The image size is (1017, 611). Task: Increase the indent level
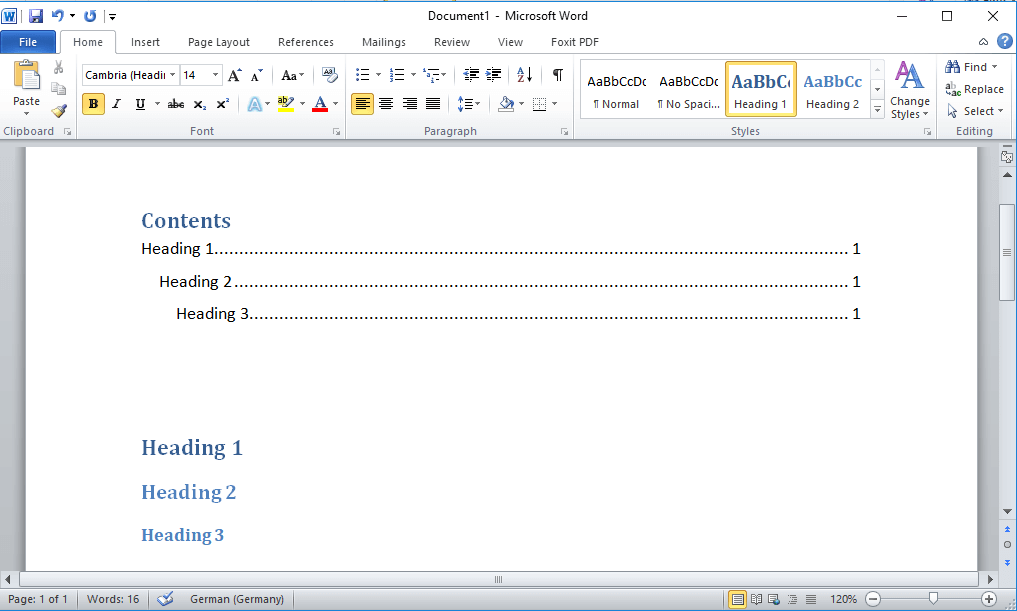[493, 75]
